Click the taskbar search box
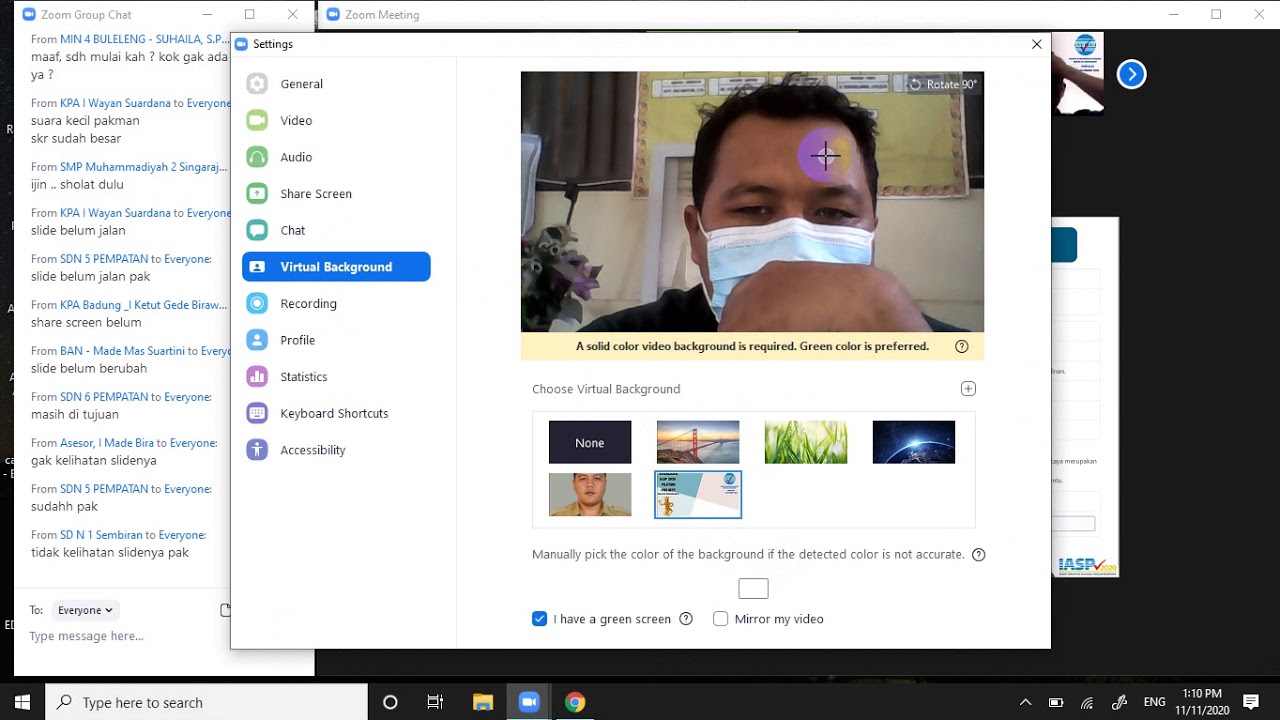The width and height of the screenshot is (1280, 720). [208, 702]
